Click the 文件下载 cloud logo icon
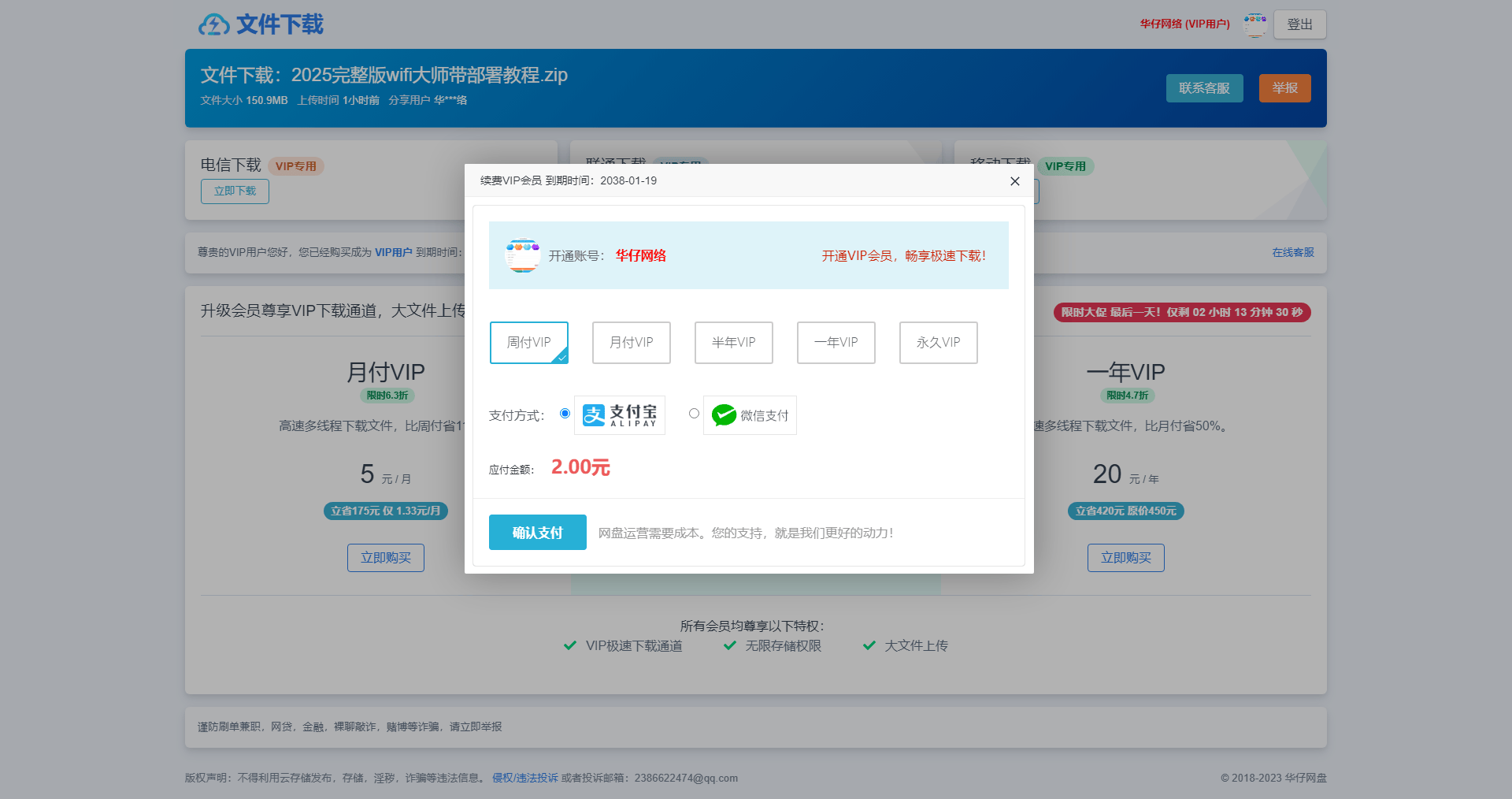1512x799 pixels. coord(213,25)
